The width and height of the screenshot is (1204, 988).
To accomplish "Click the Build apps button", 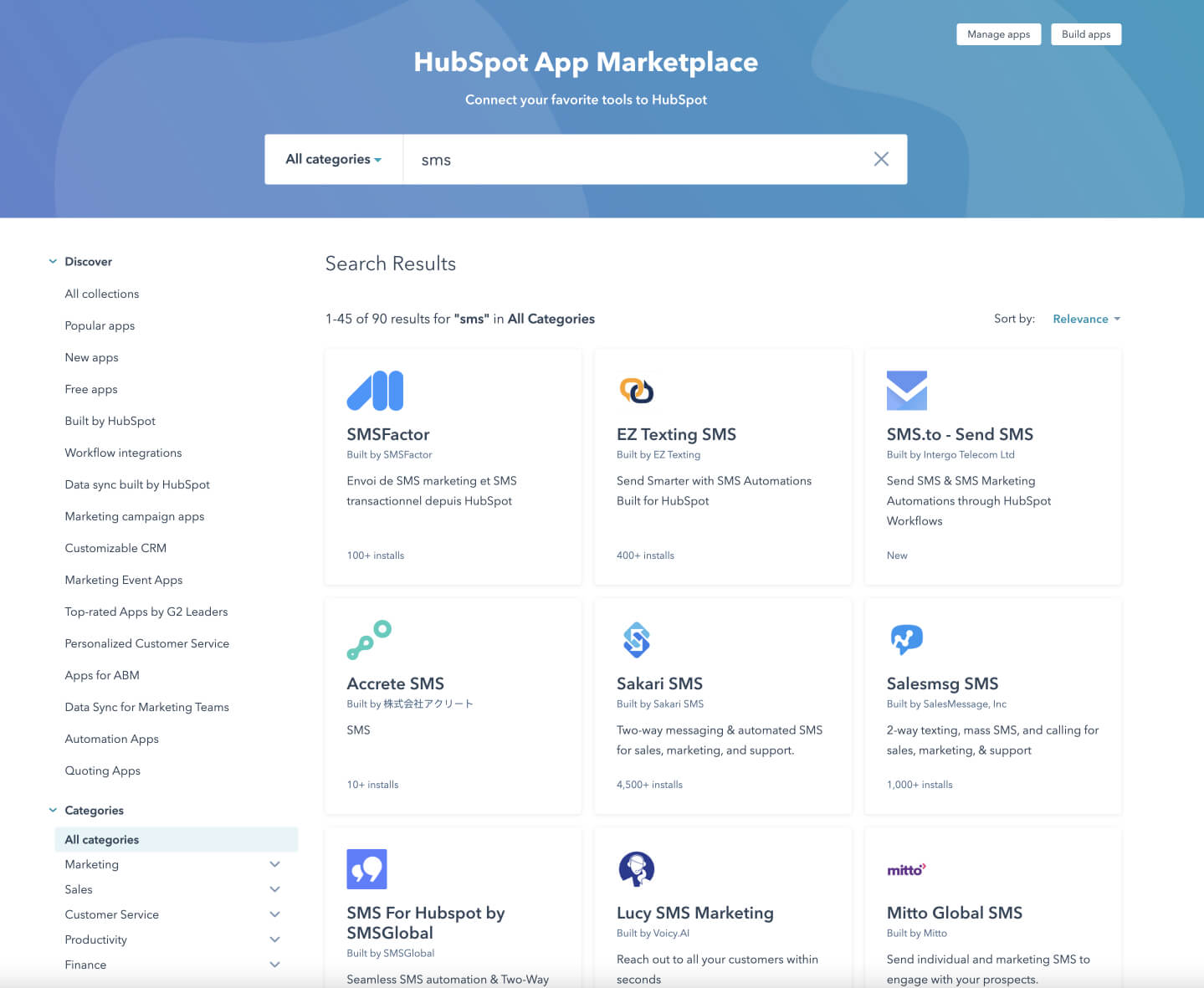I will tap(1086, 34).
